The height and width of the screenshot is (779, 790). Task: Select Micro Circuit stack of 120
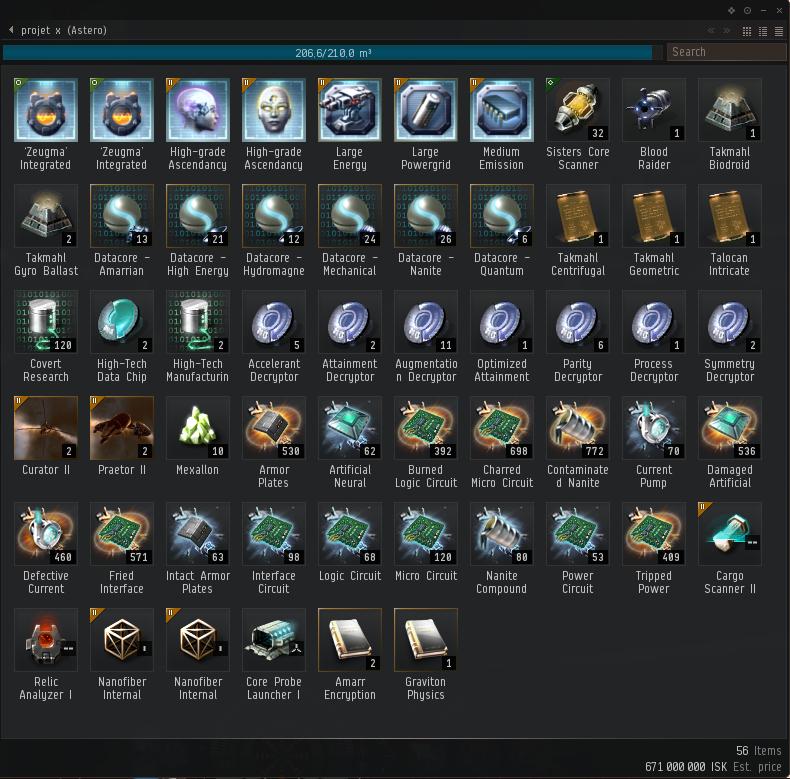[426, 534]
